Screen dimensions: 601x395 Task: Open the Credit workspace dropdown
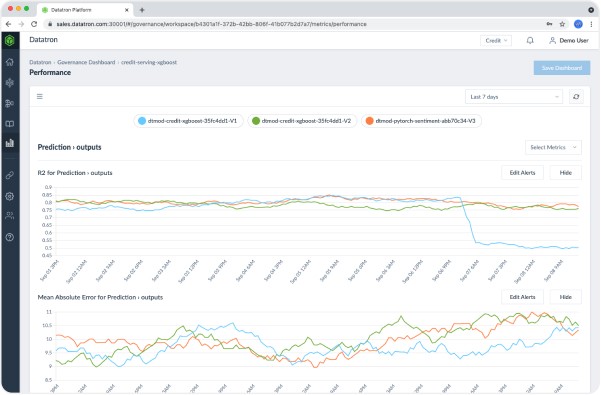click(496, 40)
